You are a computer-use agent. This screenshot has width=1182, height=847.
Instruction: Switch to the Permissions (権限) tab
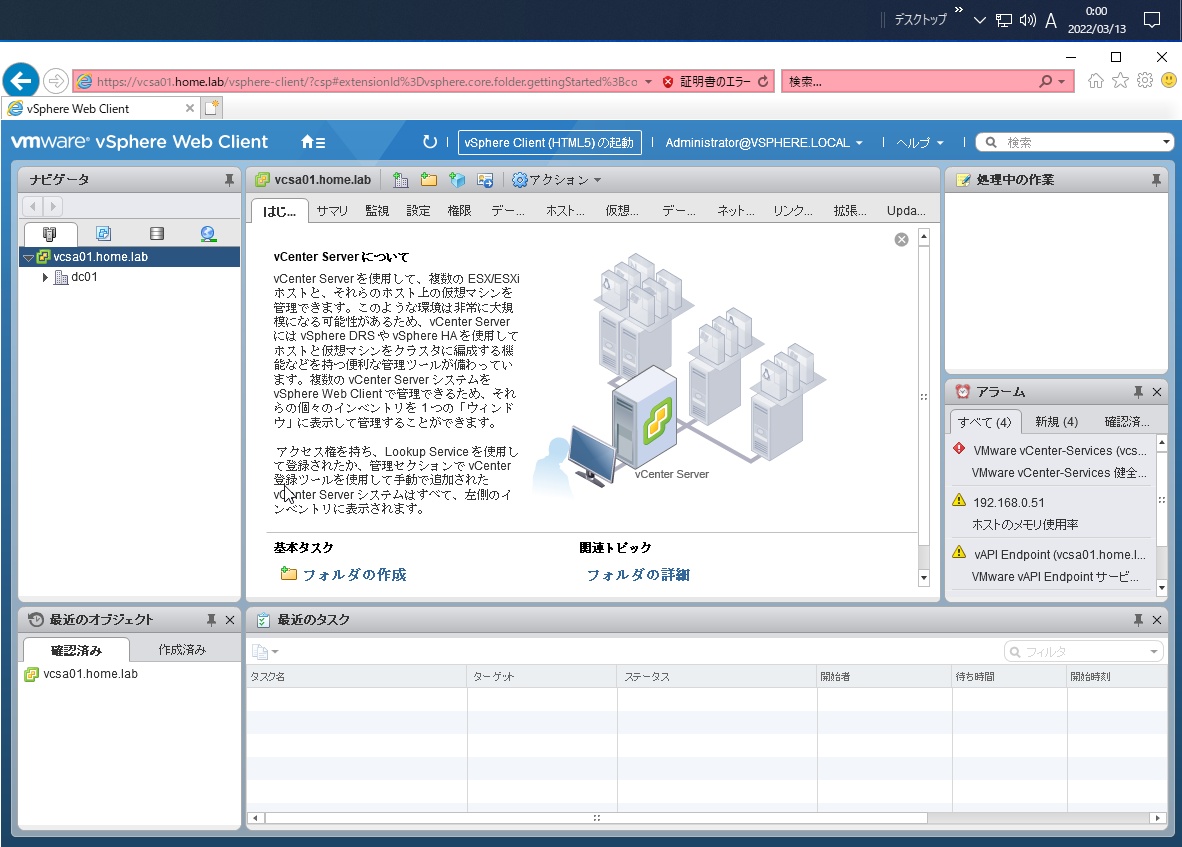[459, 211]
